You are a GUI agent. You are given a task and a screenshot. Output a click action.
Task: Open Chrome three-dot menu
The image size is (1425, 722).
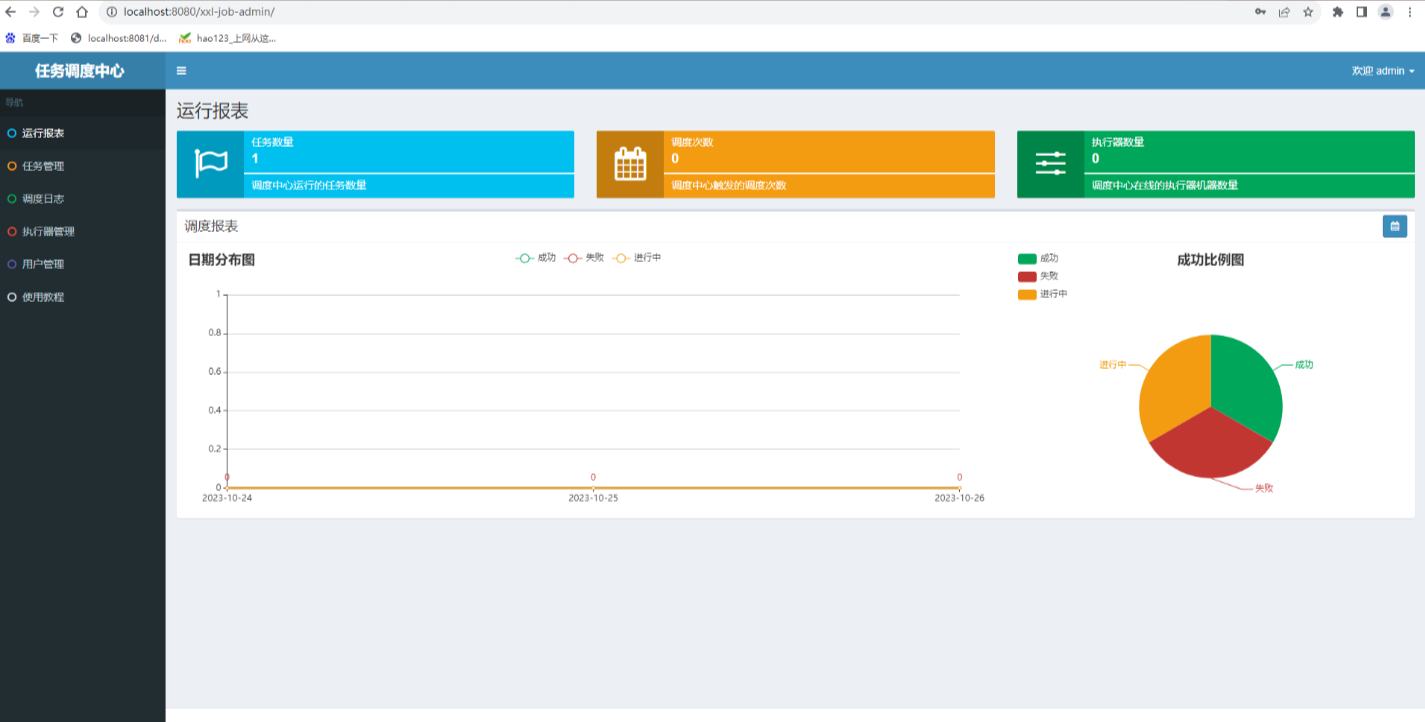click(1410, 12)
